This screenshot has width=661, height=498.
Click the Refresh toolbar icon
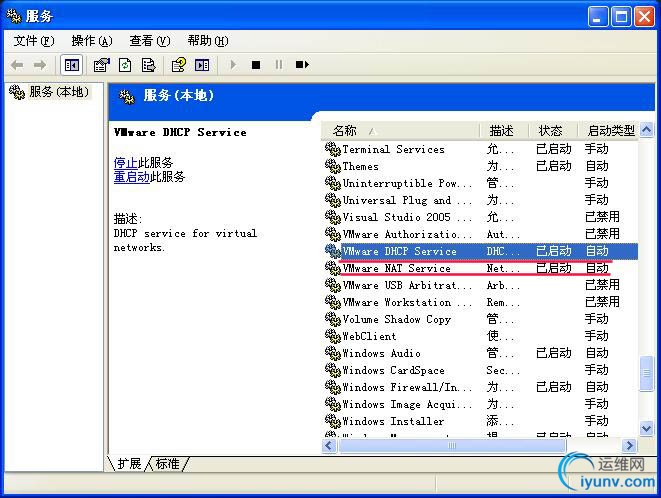click(125, 65)
